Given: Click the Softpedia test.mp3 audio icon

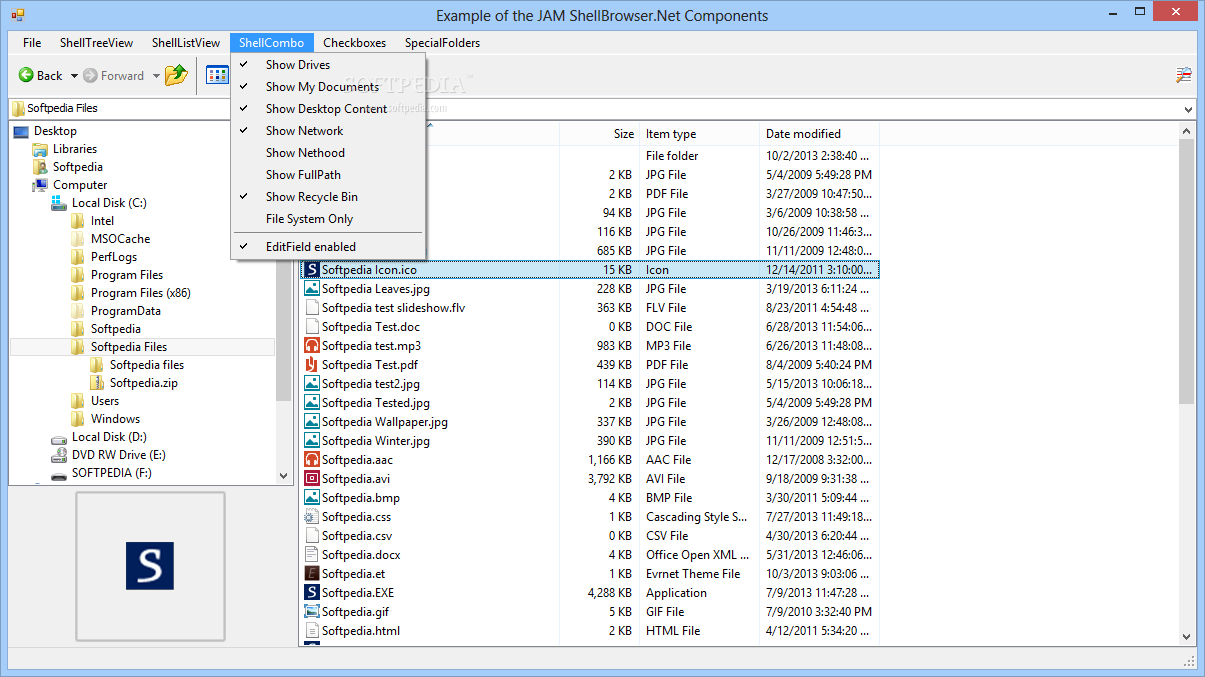Looking at the screenshot, I should [312, 345].
